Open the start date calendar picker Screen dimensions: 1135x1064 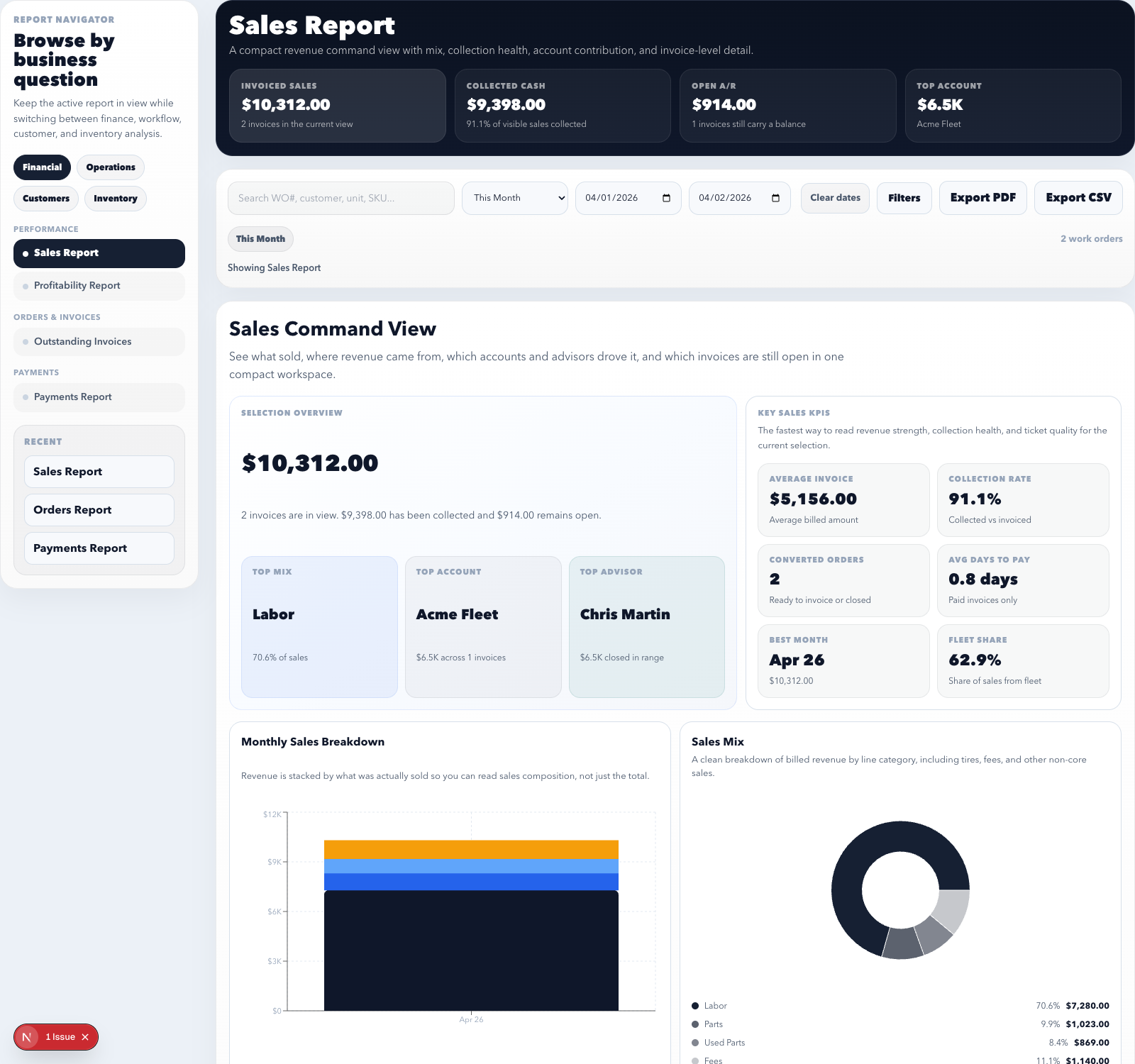tap(665, 198)
